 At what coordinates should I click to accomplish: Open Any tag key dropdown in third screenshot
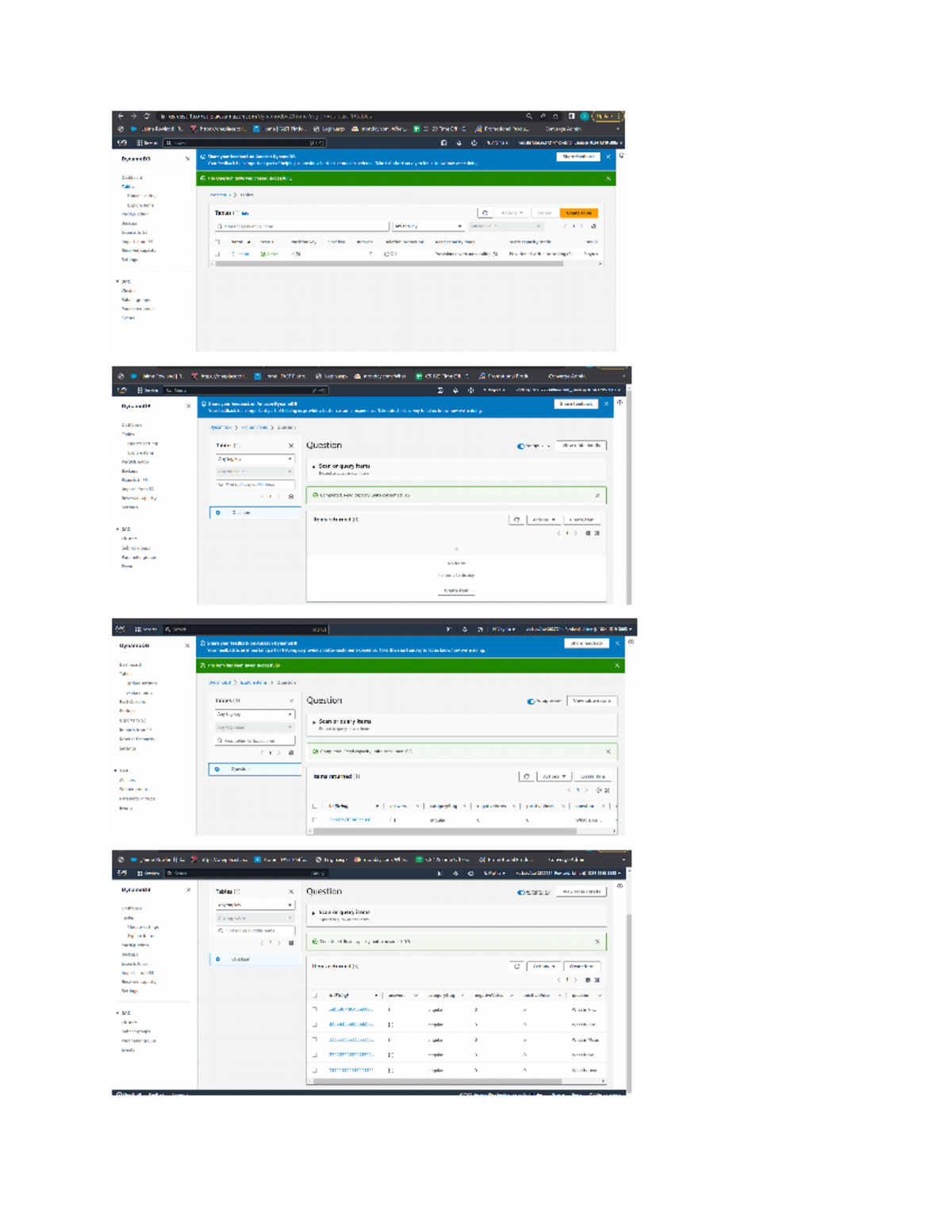coord(254,714)
